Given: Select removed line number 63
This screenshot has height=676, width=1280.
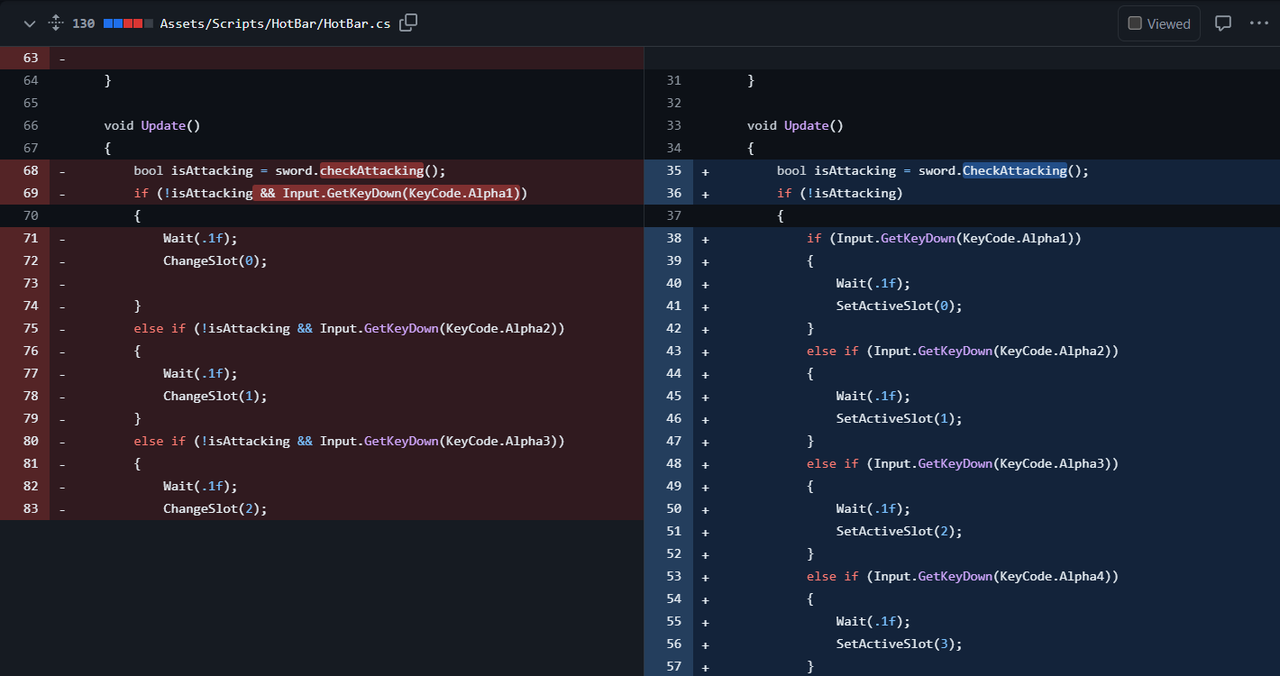Looking at the screenshot, I should pyautogui.click(x=30, y=58).
